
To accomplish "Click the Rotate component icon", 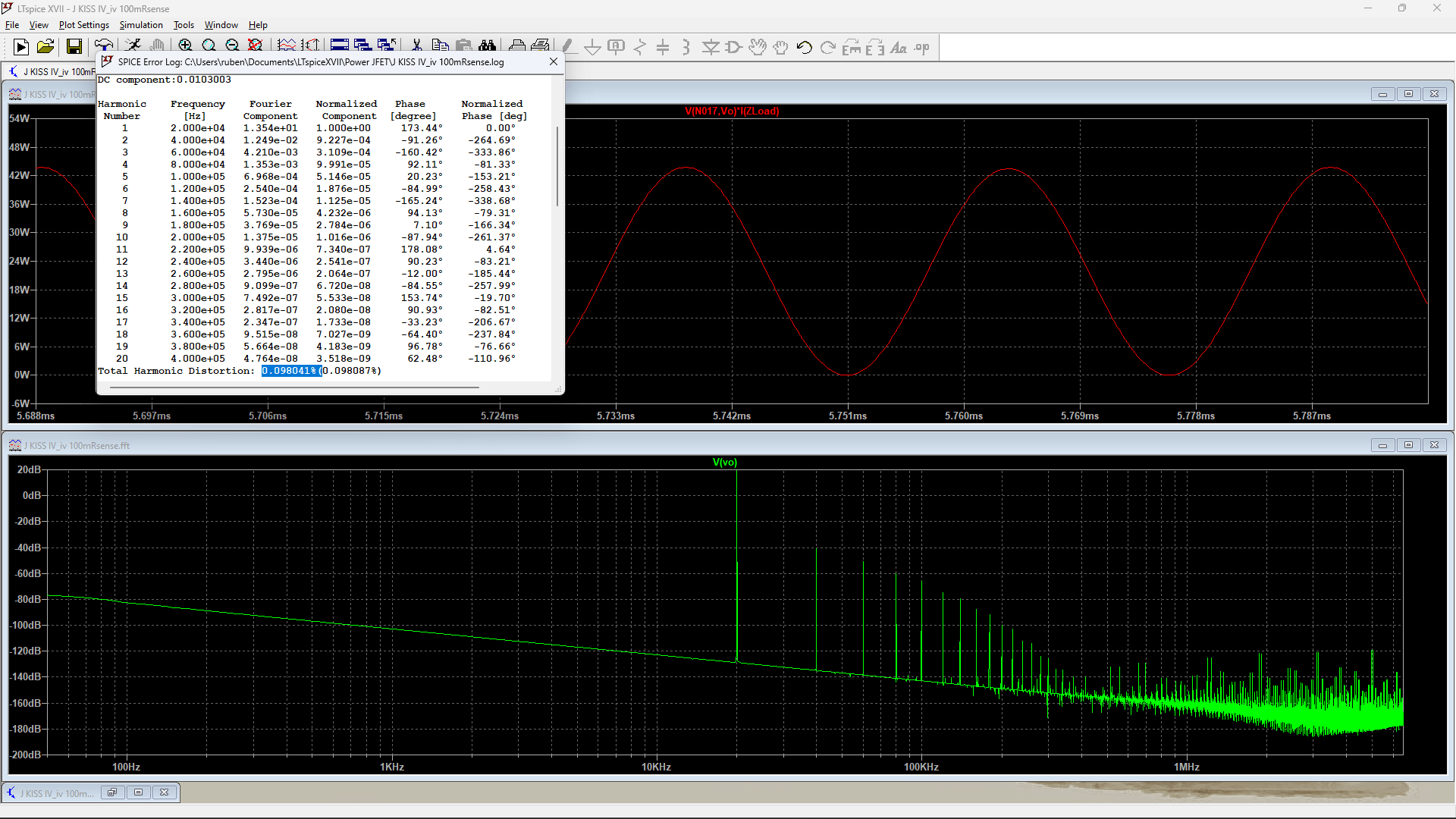I will (x=852, y=47).
